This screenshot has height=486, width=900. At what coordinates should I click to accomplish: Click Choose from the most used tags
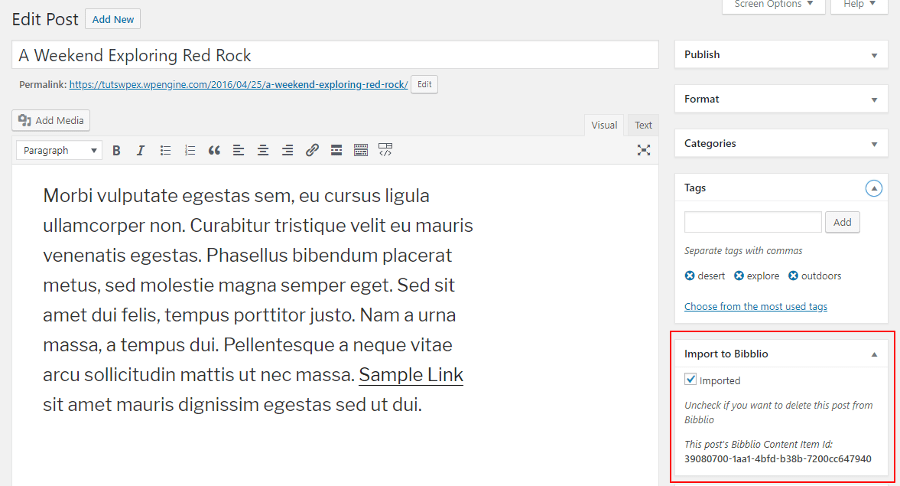[x=755, y=306]
